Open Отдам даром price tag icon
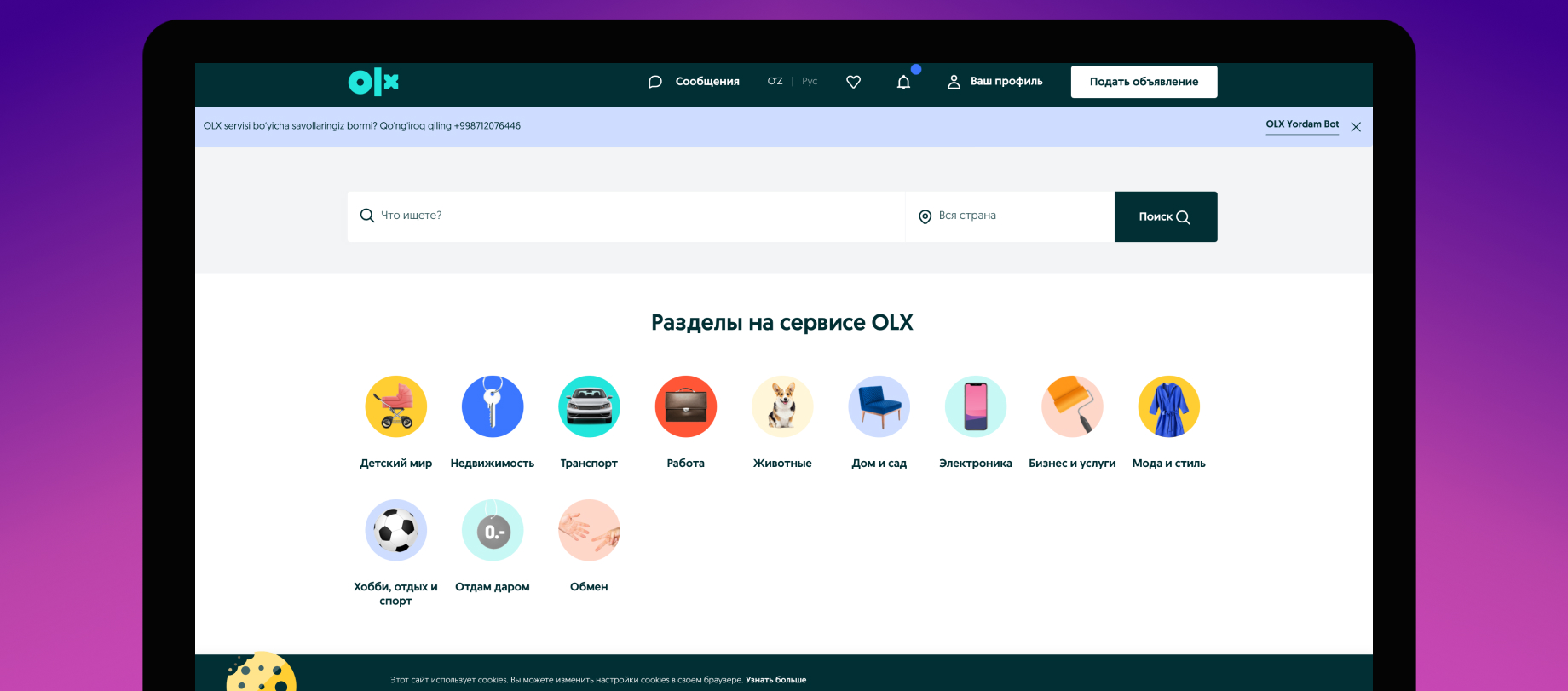 (493, 530)
